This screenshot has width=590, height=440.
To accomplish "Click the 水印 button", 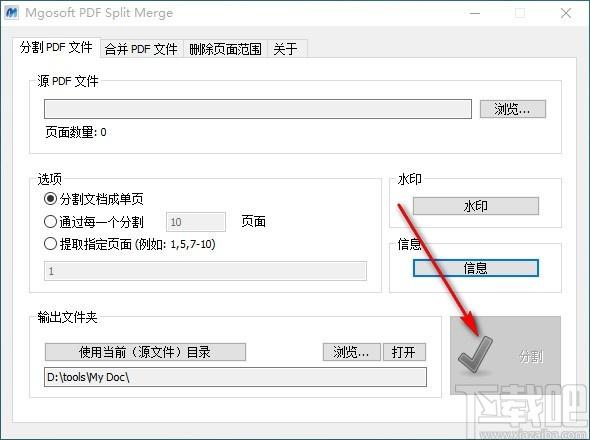I will [476, 206].
